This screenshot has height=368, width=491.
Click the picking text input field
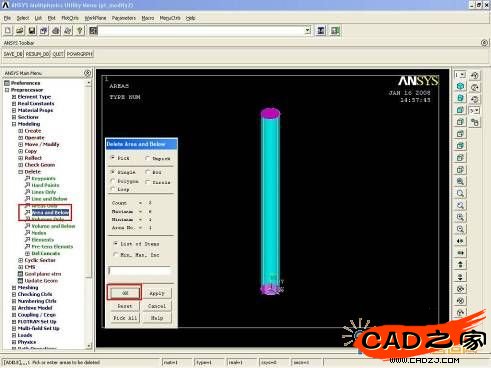[x=140, y=271]
